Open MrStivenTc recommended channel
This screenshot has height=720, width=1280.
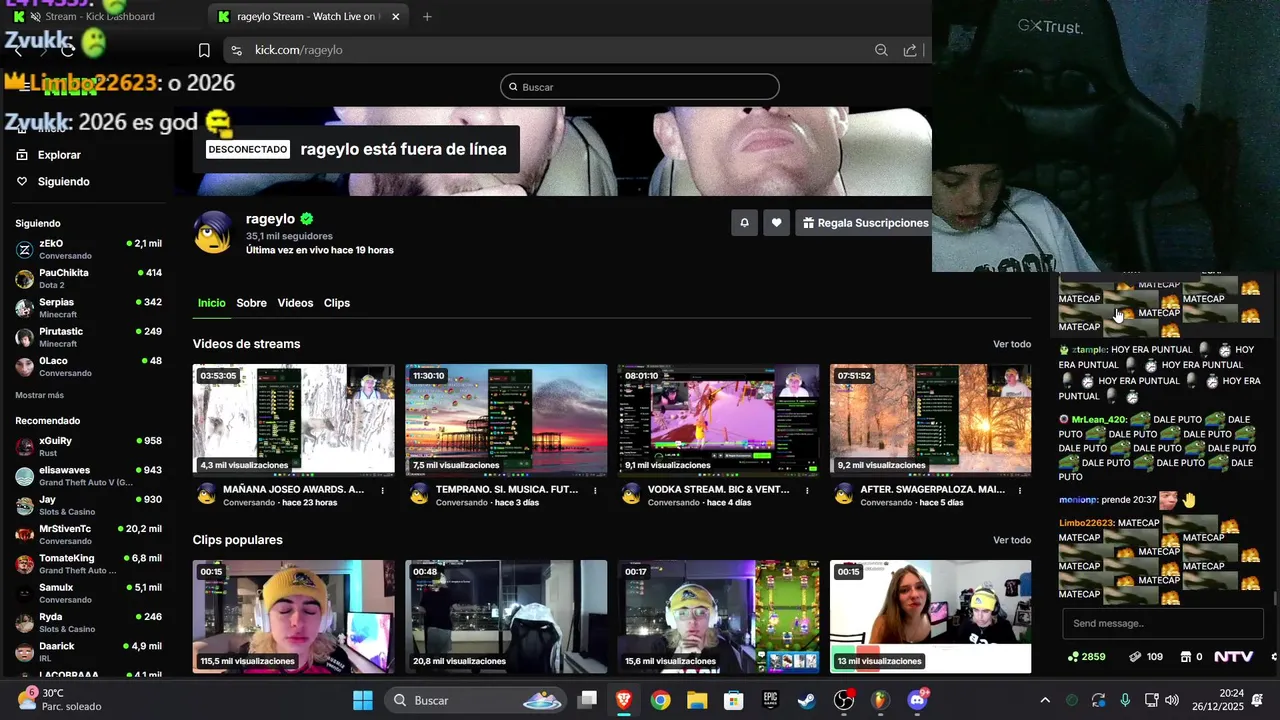88,535
